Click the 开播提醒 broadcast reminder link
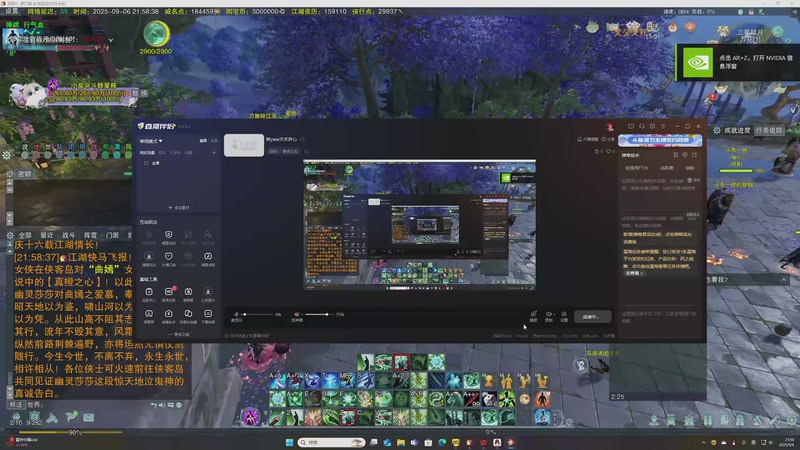The image size is (800, 450). 588,139
